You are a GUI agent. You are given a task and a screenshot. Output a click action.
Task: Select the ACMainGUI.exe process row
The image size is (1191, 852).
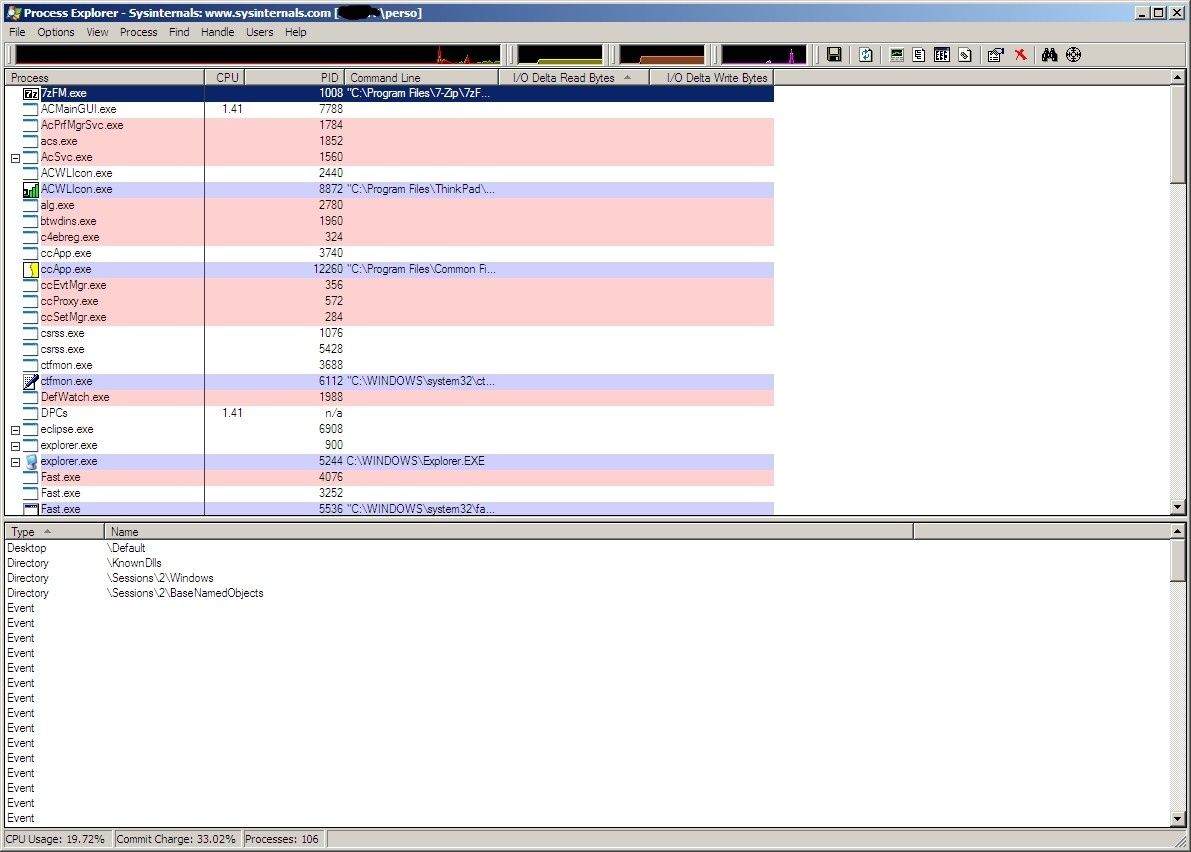[x=390, y=109]
